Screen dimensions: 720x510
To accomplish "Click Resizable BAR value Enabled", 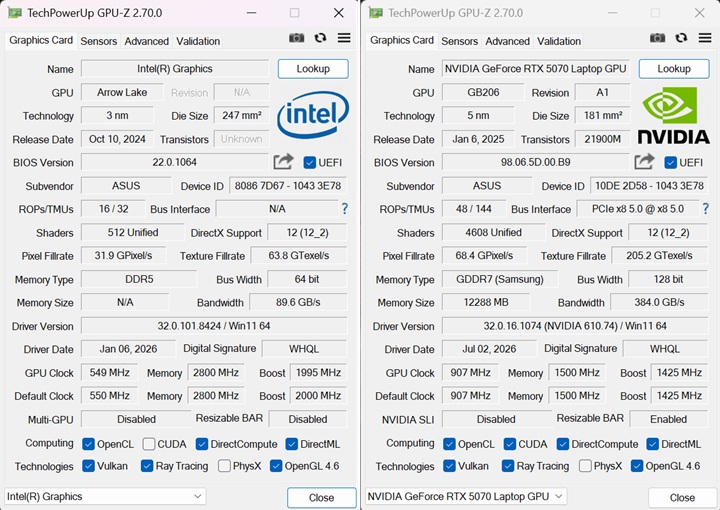I will (669, 419).
